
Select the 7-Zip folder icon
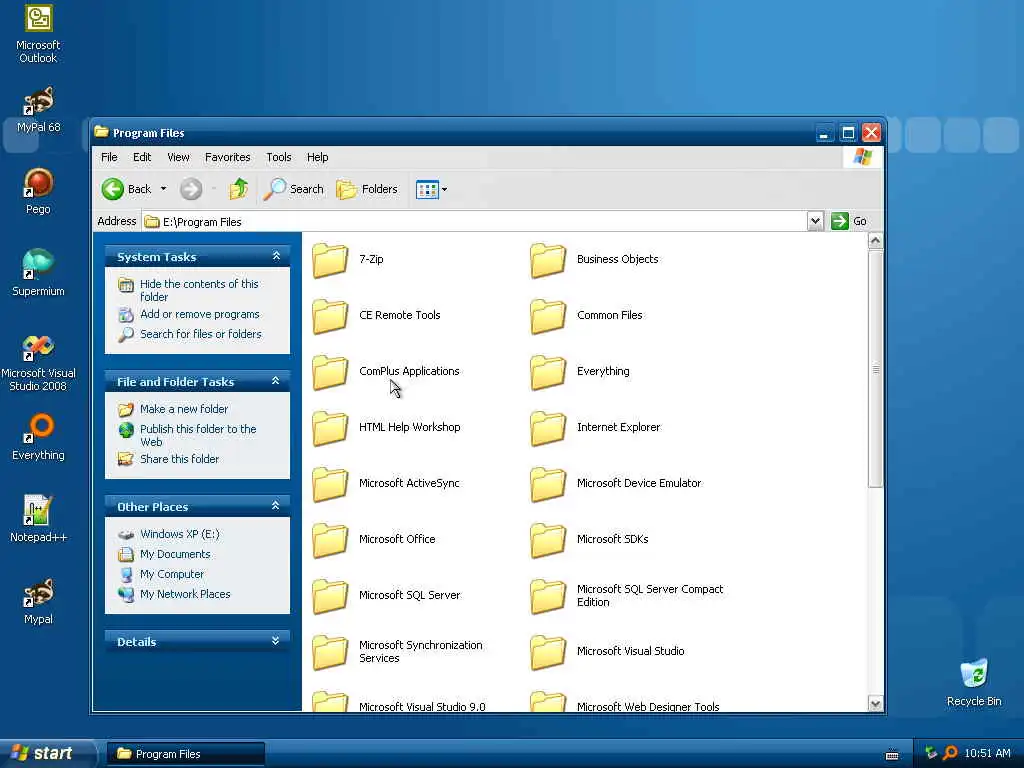click(x=330, y=260)
